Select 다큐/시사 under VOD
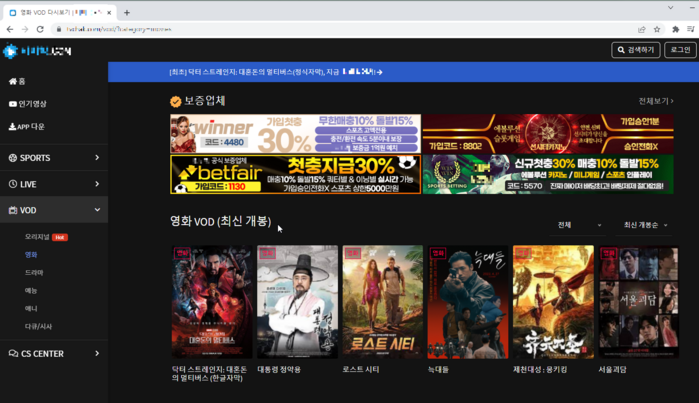Viewport: 699px width, 403px height. 38,326
